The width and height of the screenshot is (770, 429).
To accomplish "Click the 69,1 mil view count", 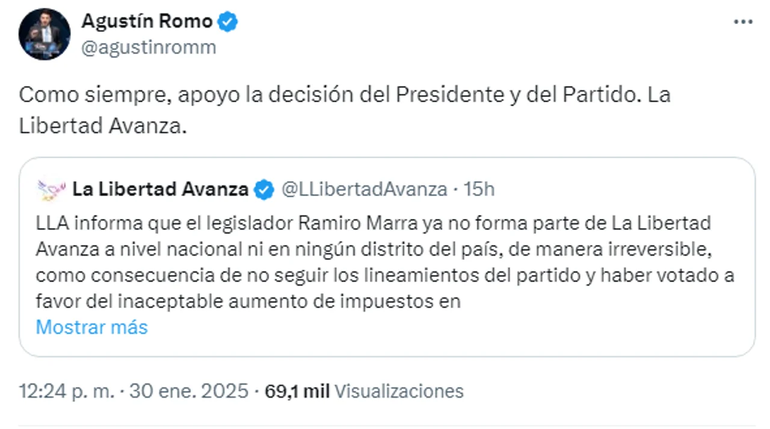I will coord(296,390).
